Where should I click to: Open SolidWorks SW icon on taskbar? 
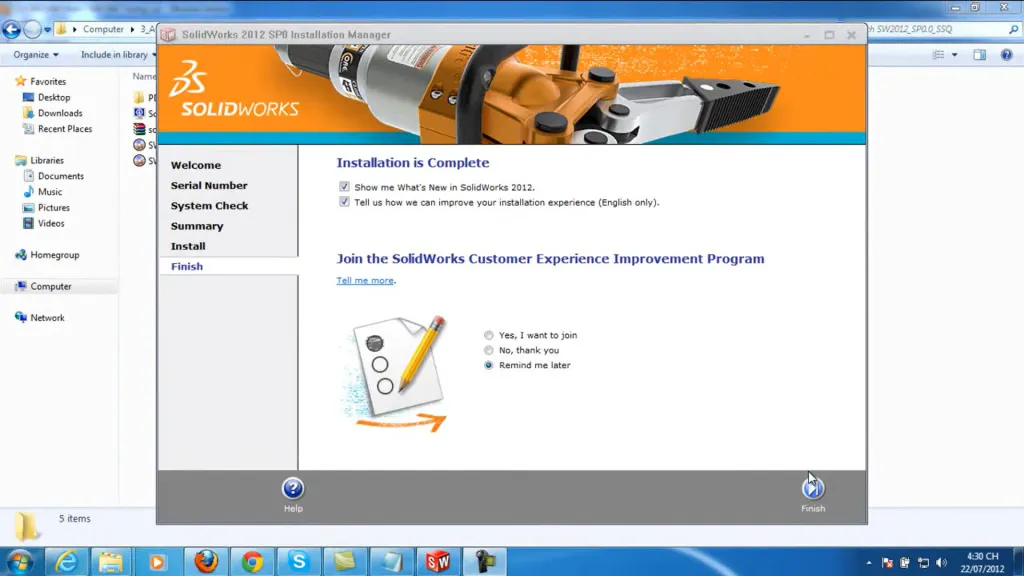[x=438, y=562]
